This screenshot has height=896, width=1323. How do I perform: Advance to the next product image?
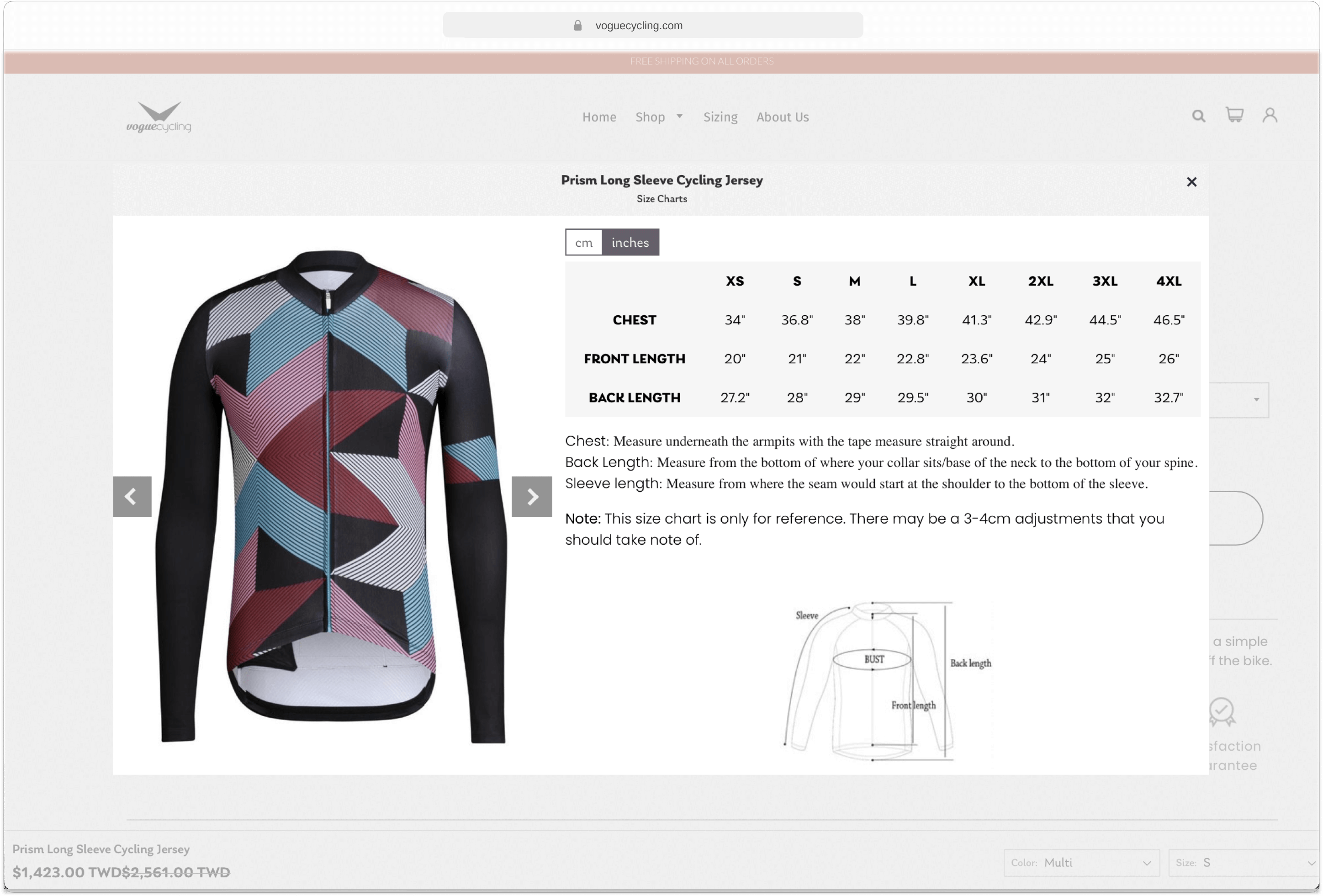[x=531, y=496]
